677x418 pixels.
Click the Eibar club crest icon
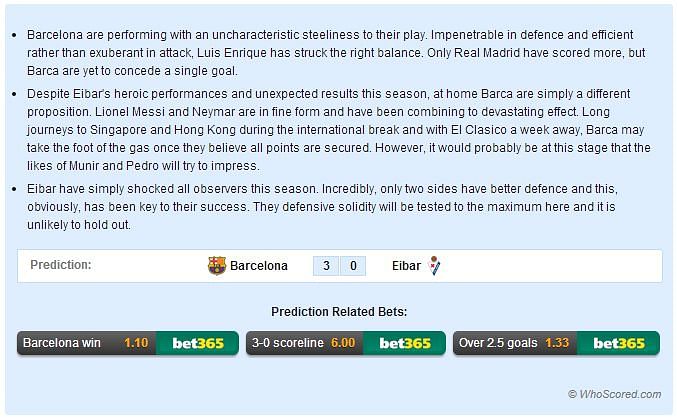coord(434,266)
